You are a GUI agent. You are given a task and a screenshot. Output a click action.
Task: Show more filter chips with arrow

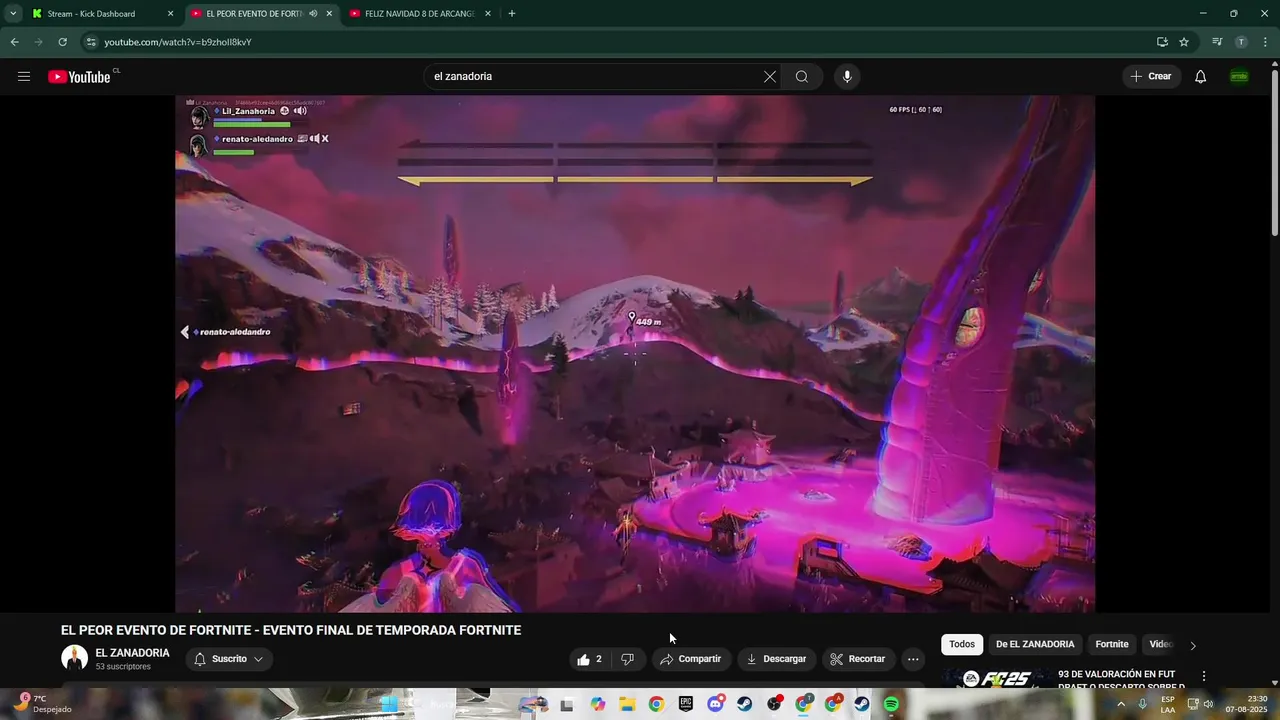pyautogui.click(x=1193, y=646)
